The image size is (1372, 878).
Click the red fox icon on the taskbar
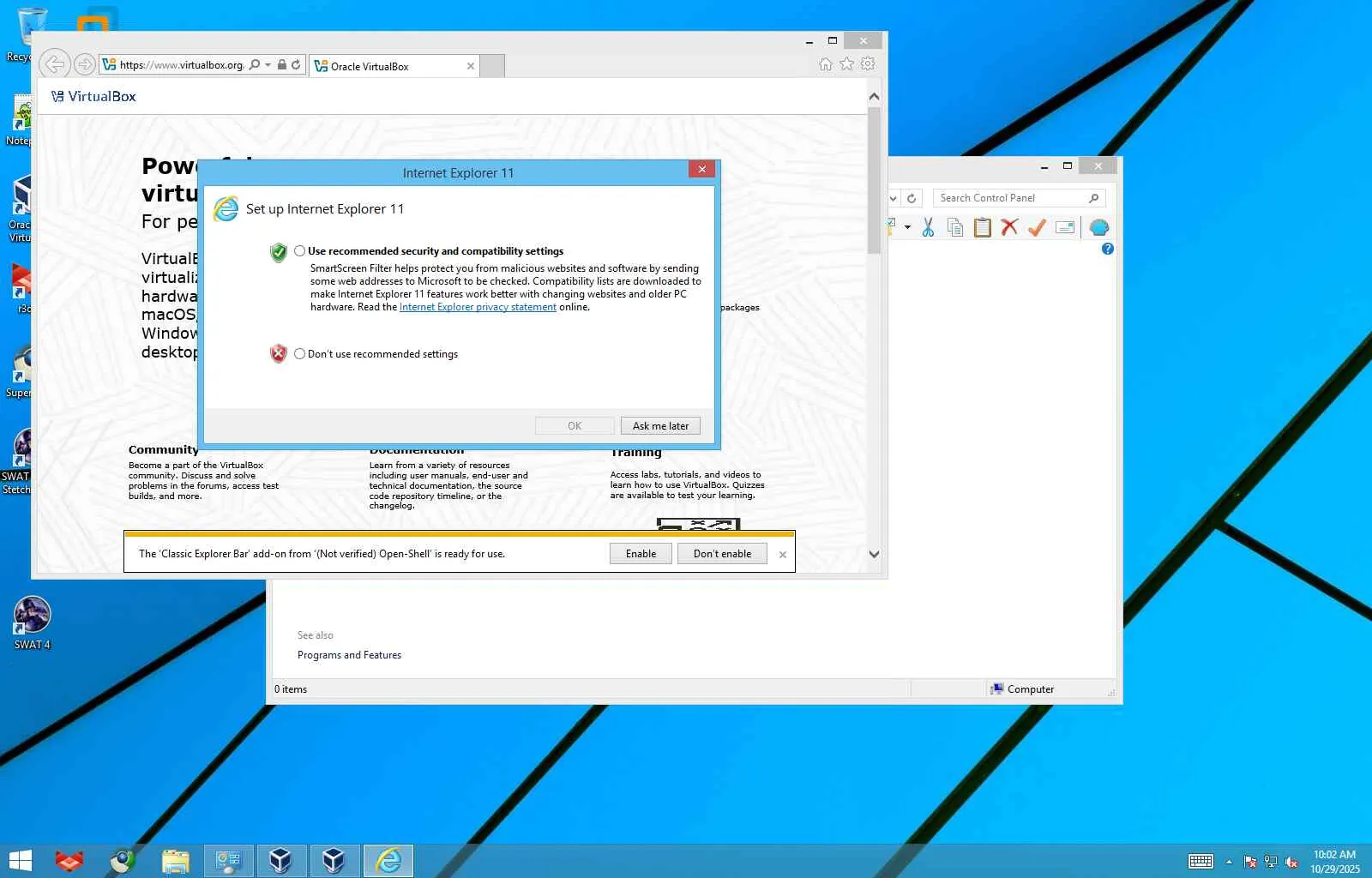69,861
